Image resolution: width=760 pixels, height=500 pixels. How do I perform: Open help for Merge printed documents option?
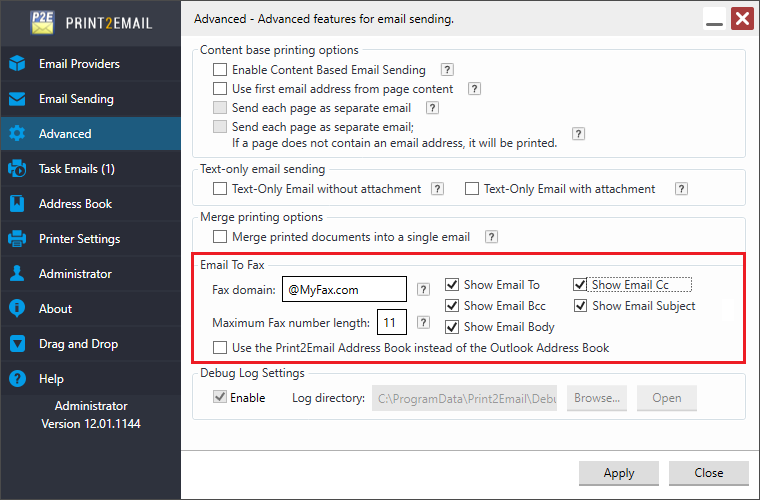491,236
